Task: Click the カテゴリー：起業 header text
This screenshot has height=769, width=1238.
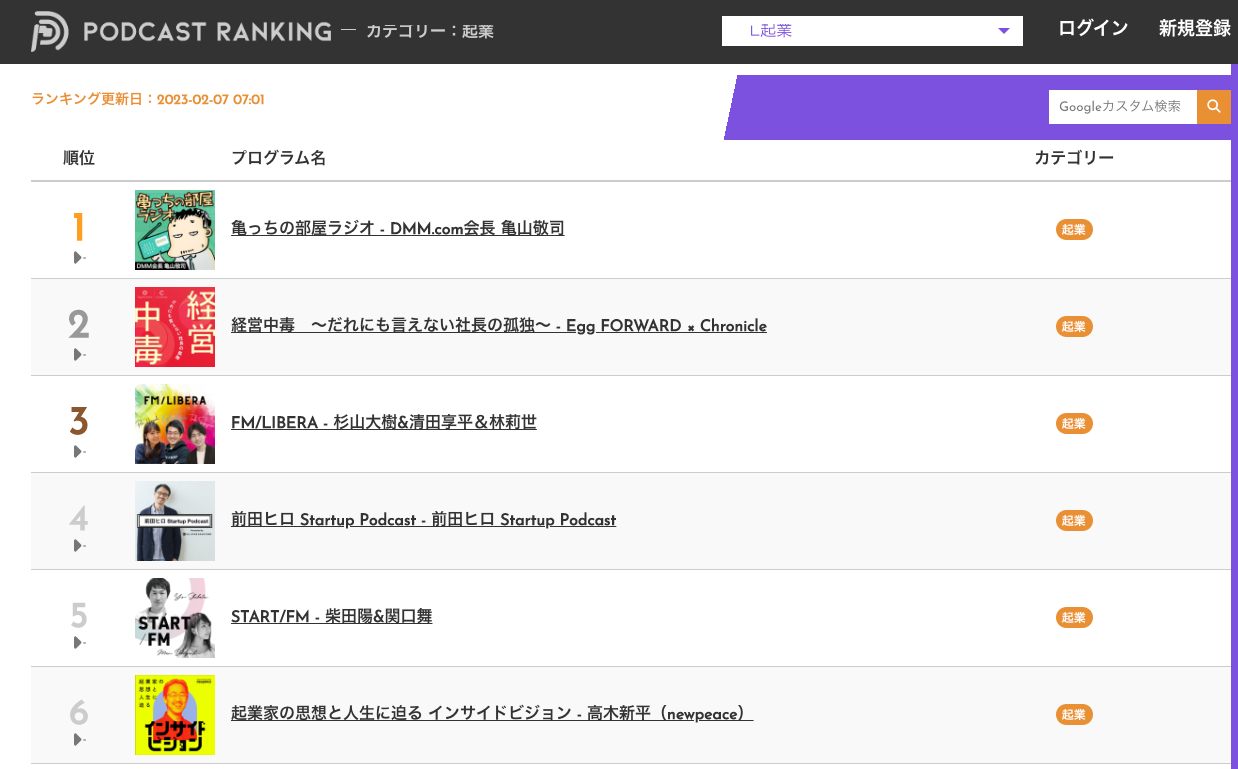Action: click(430, 32)
